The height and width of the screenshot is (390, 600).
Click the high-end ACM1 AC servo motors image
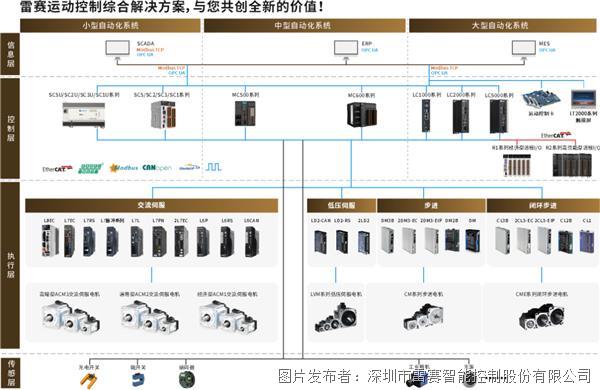[x=71, y=317]
